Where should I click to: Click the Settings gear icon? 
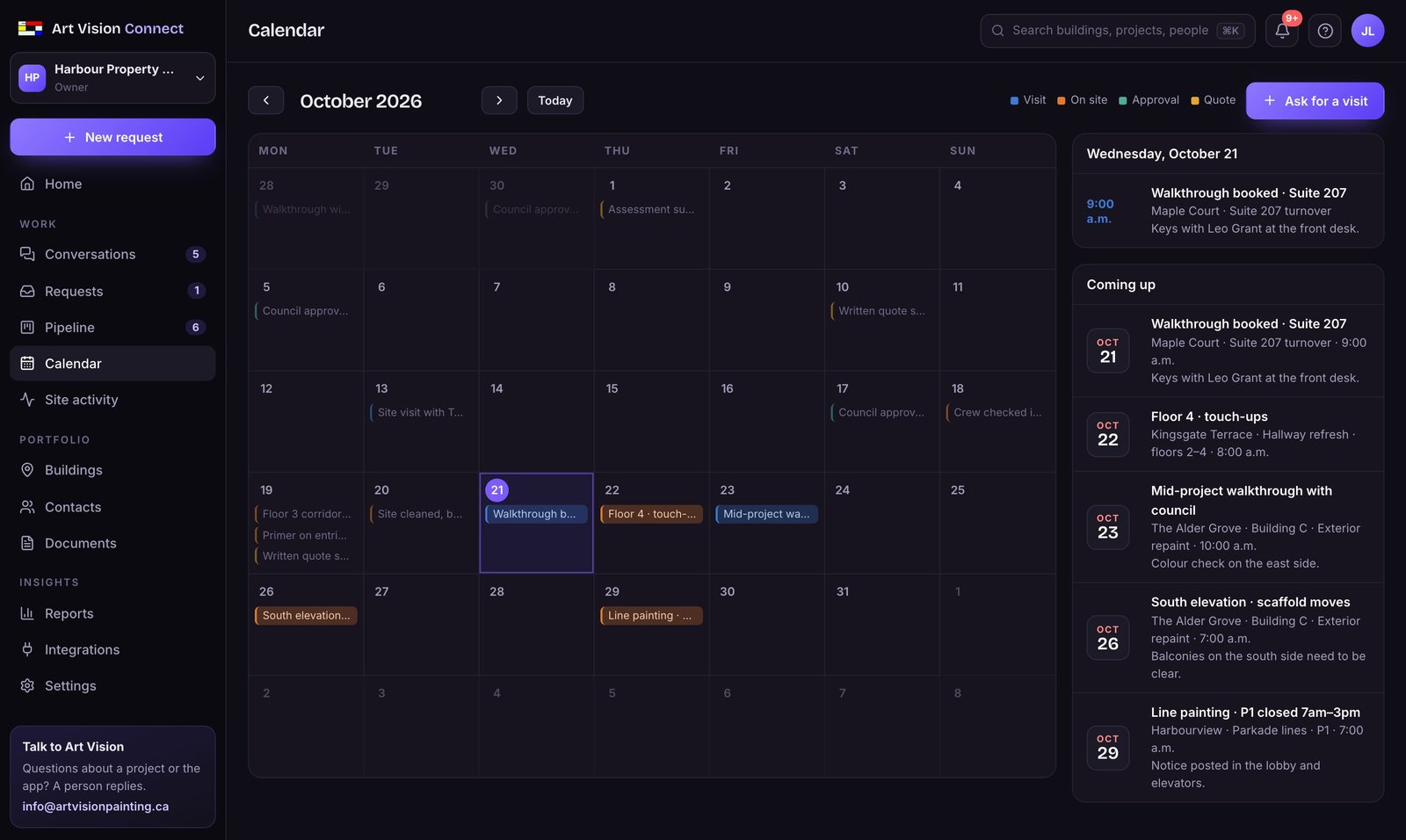point(27,685)
